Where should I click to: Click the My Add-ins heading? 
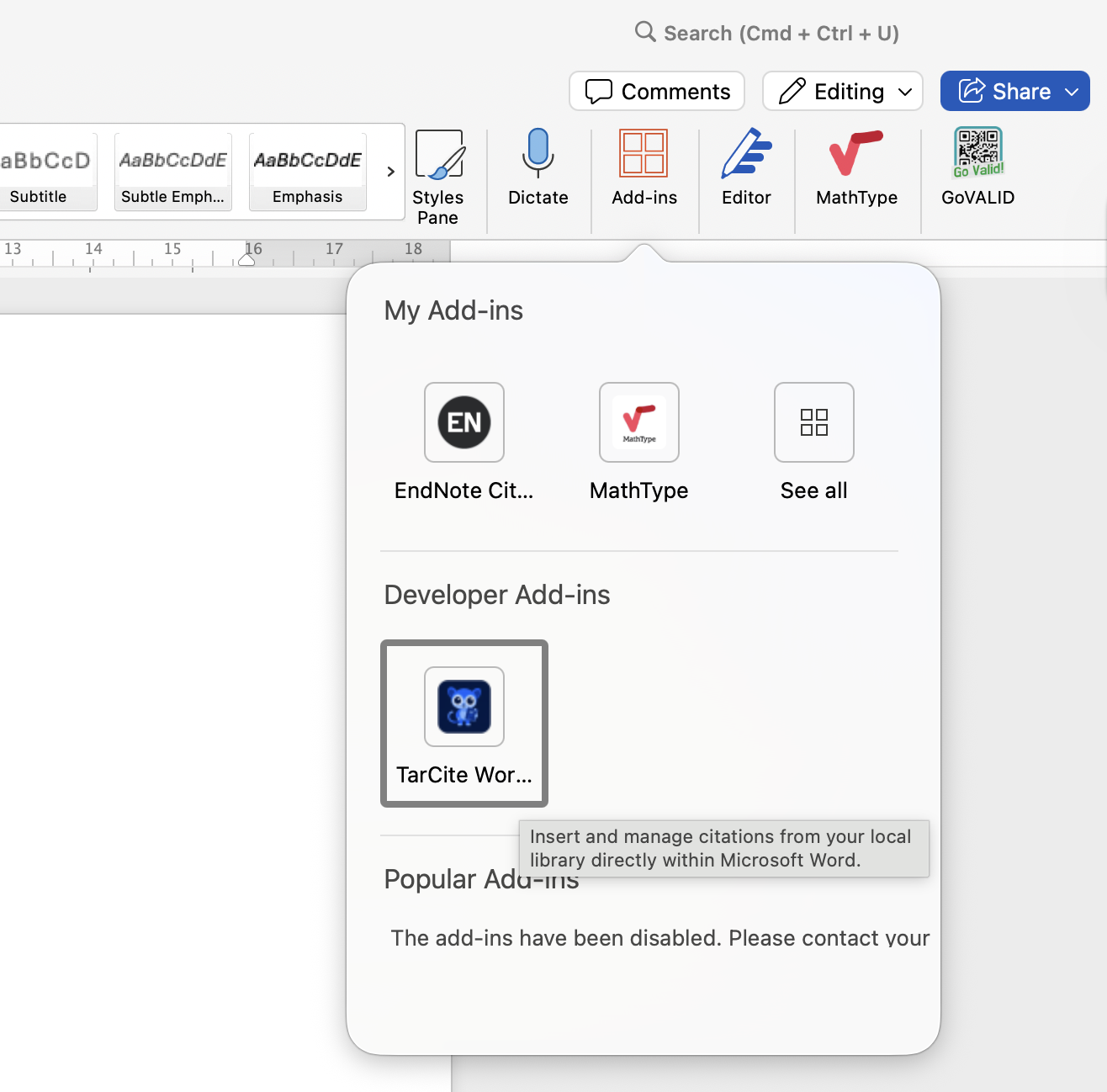[453, 310]
